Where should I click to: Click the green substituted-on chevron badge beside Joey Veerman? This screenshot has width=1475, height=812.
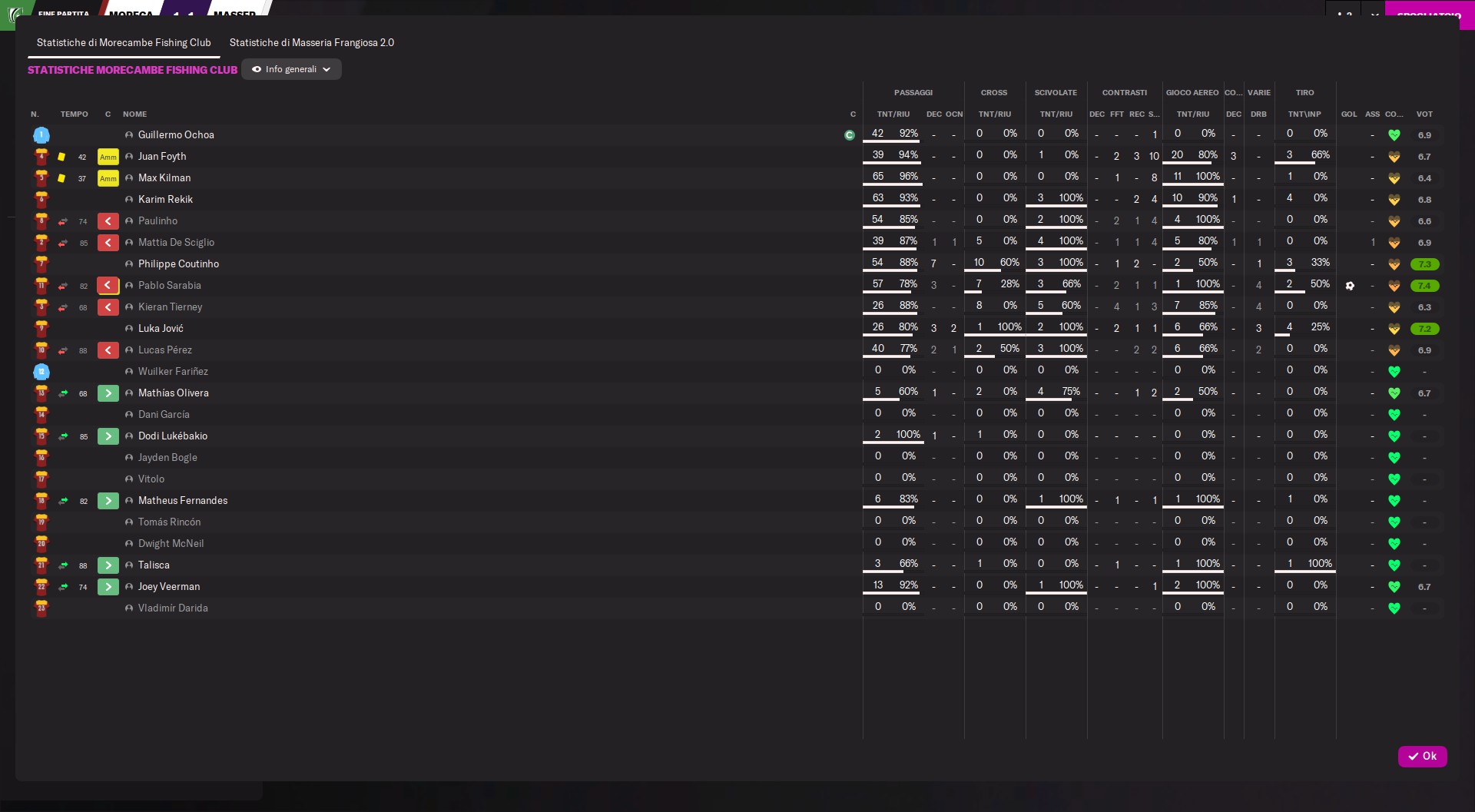tap(108, 587)
